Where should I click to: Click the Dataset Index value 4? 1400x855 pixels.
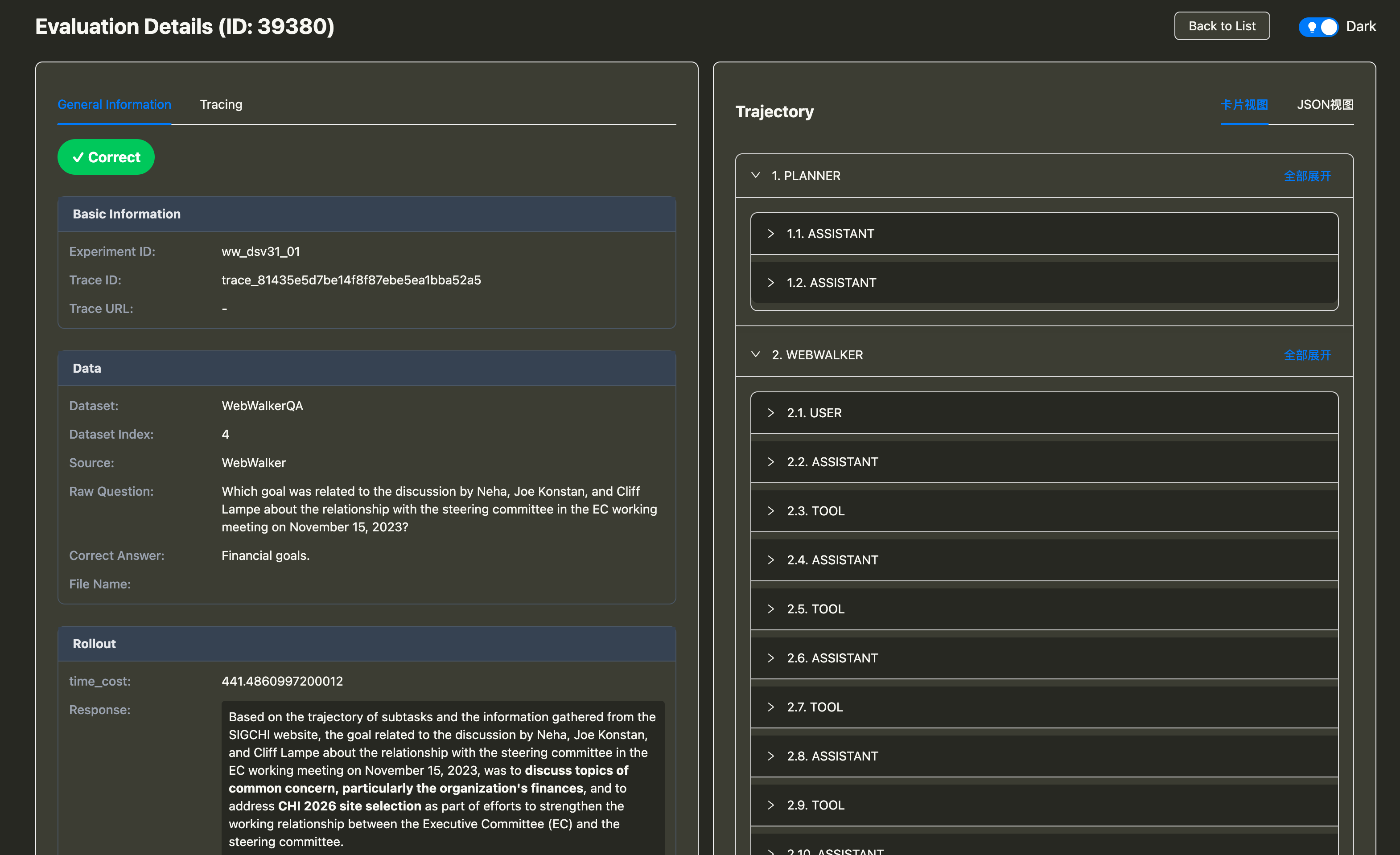point(225,434)
